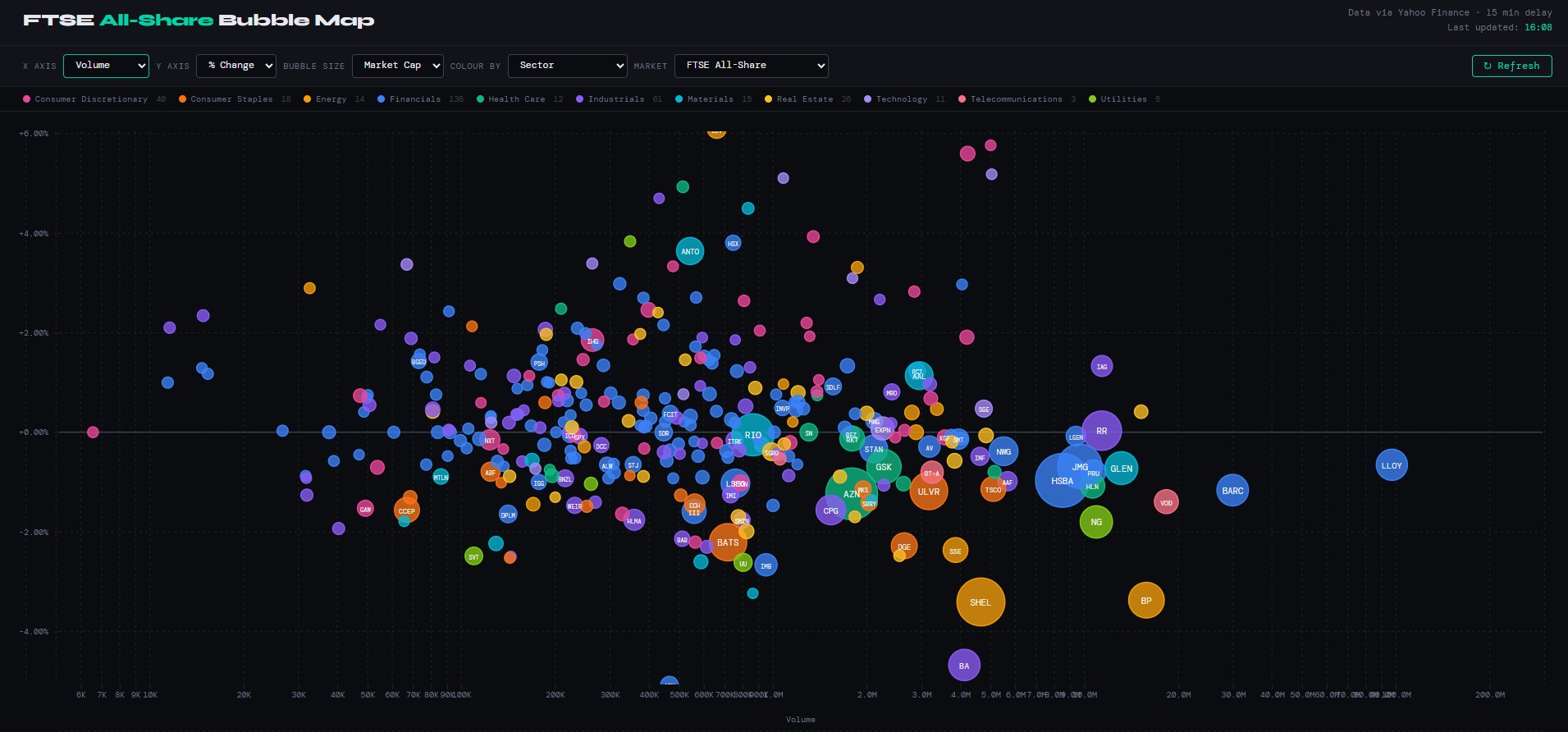Viewport: 1568px width, 732px height.
Task: Select the IAG bubble
Action: [1102, 367]
